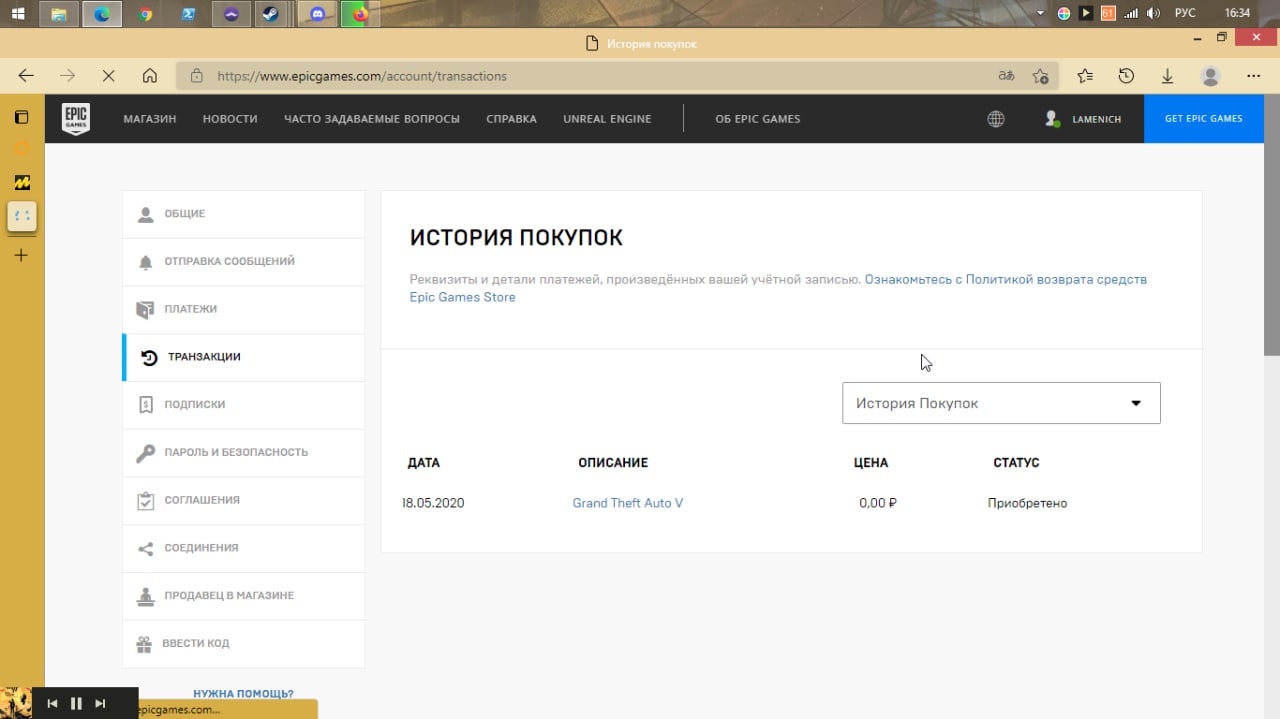
Task: Open the browser profile avatar
Action: click(1210, 76)
